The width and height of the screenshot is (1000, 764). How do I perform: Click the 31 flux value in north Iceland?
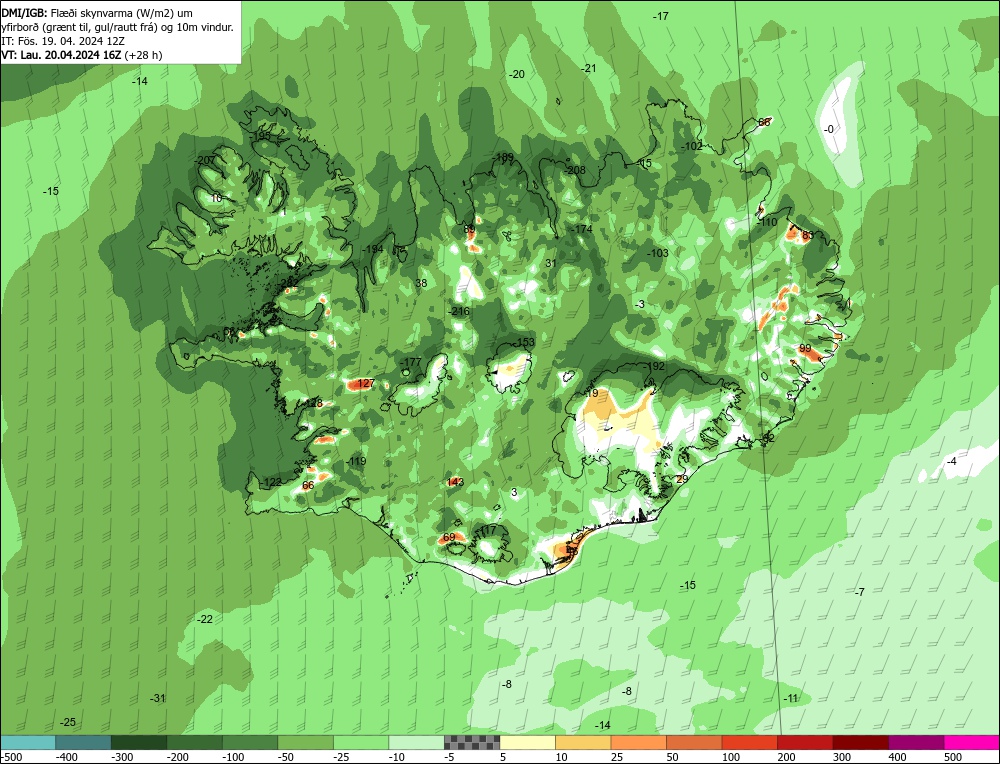coord(551,263)
